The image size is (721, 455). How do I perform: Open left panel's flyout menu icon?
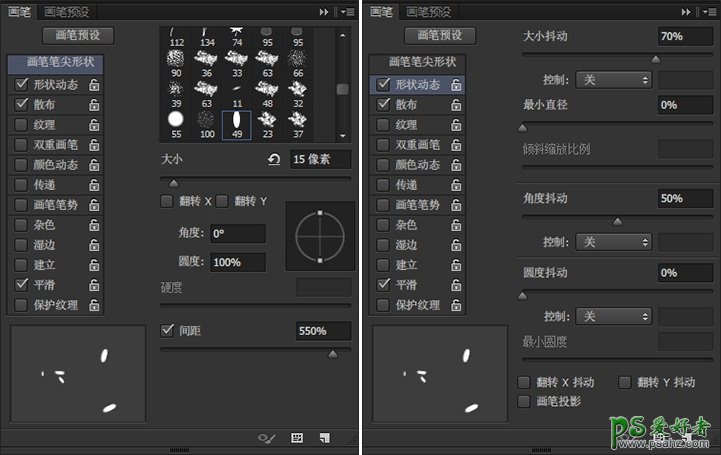coord(346,11)
